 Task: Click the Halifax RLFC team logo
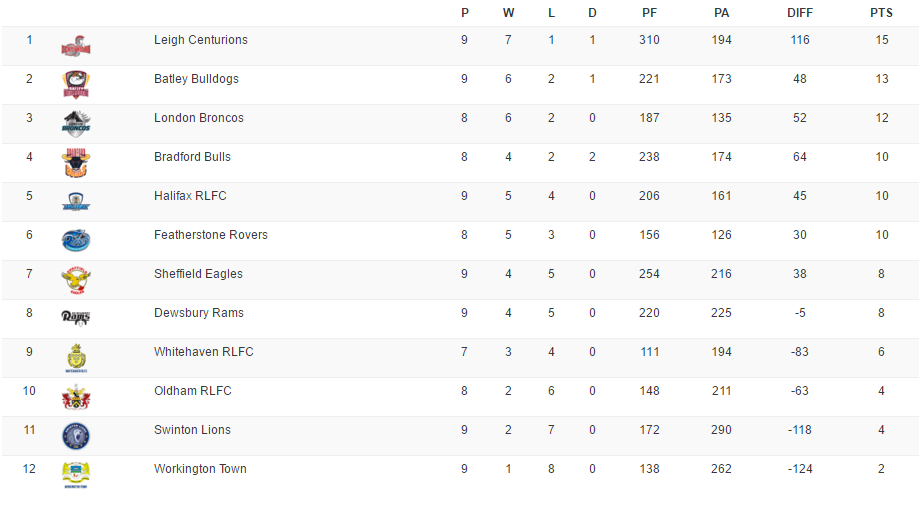coord(76,202)
